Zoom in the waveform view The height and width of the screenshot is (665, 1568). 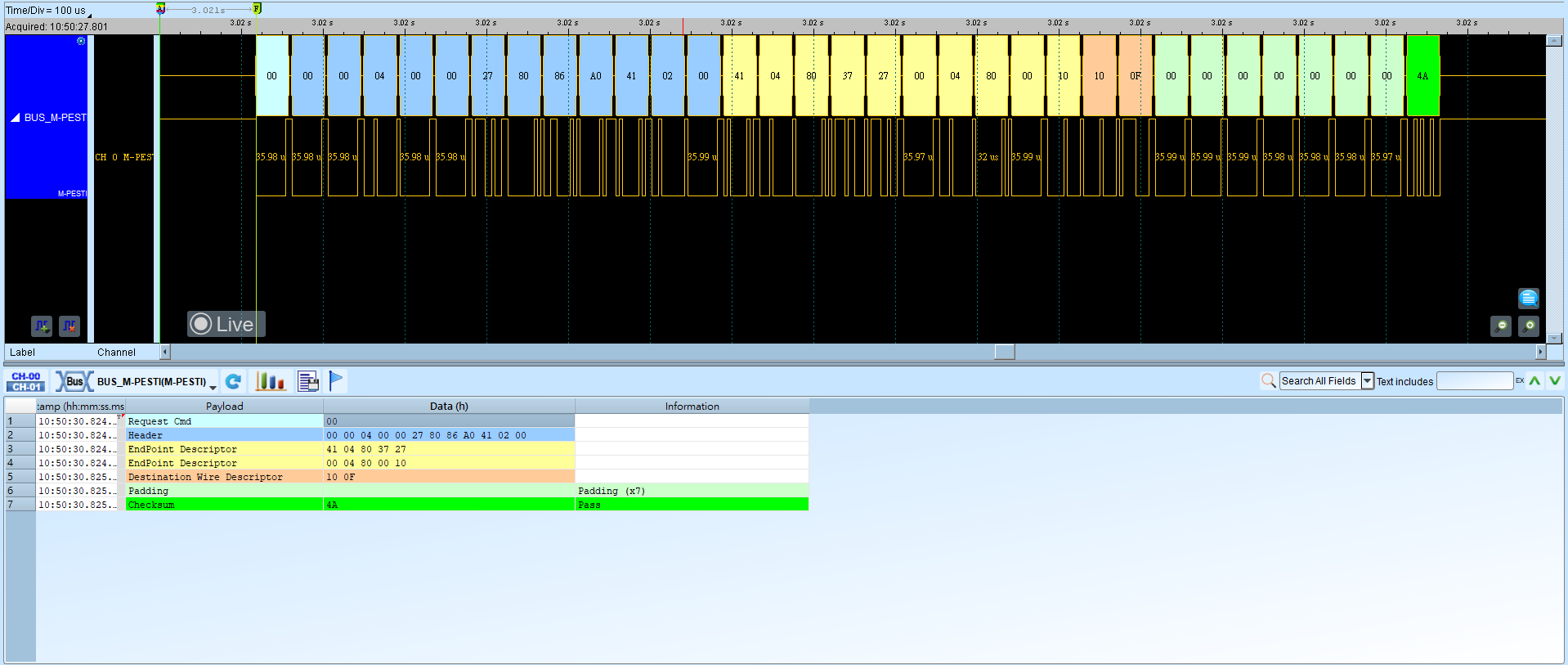(1529, 326)
